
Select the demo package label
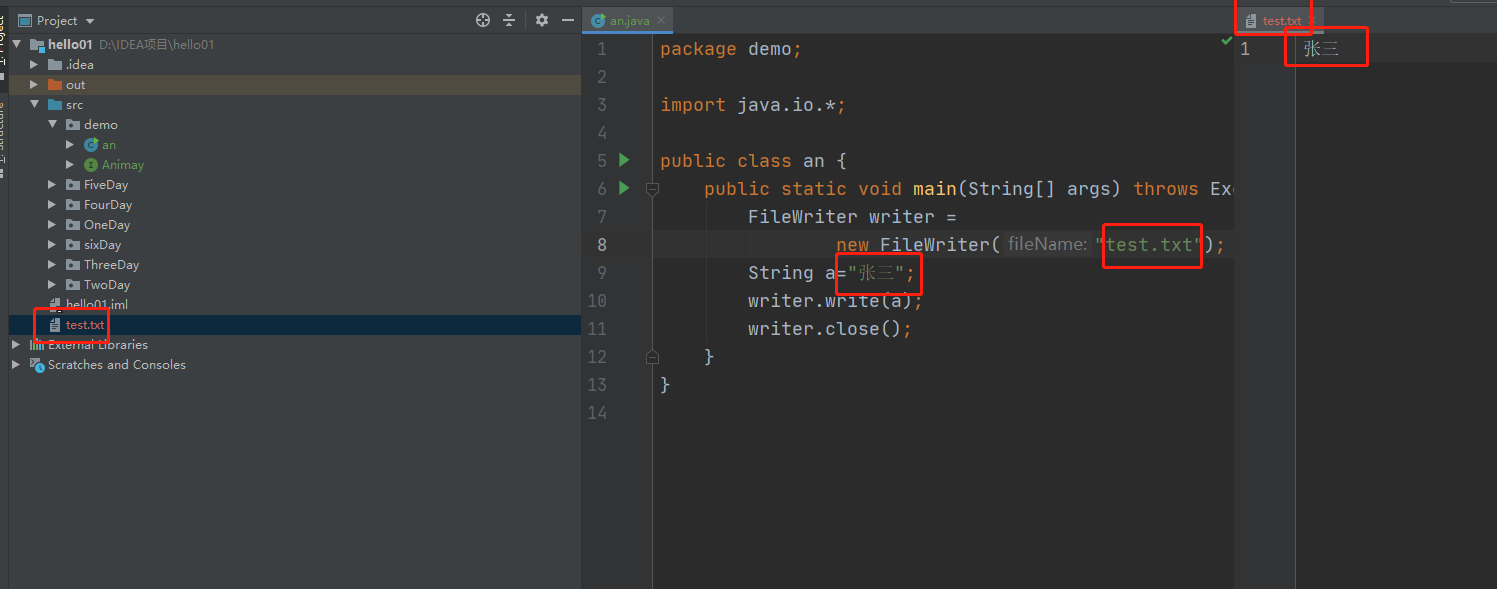[101, 125]
